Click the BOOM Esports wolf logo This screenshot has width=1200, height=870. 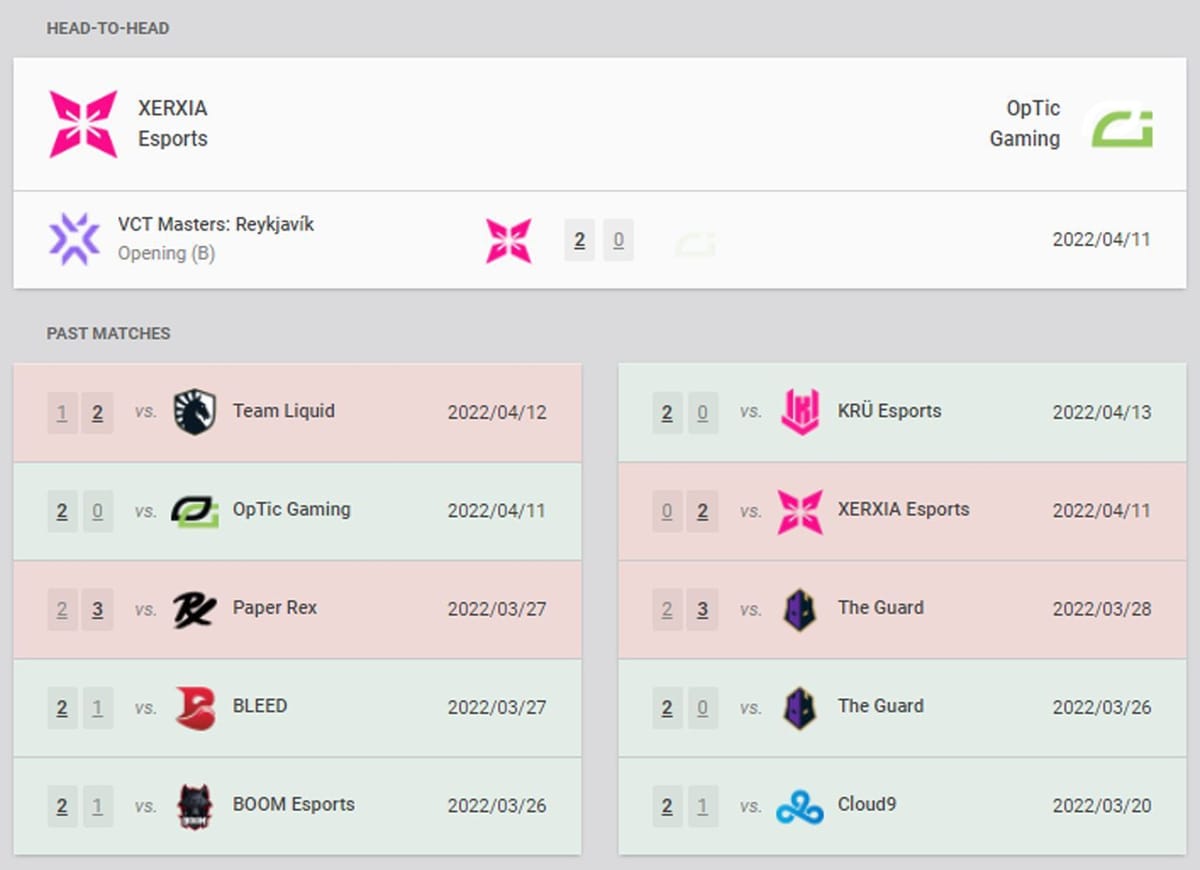pos(193,805)
